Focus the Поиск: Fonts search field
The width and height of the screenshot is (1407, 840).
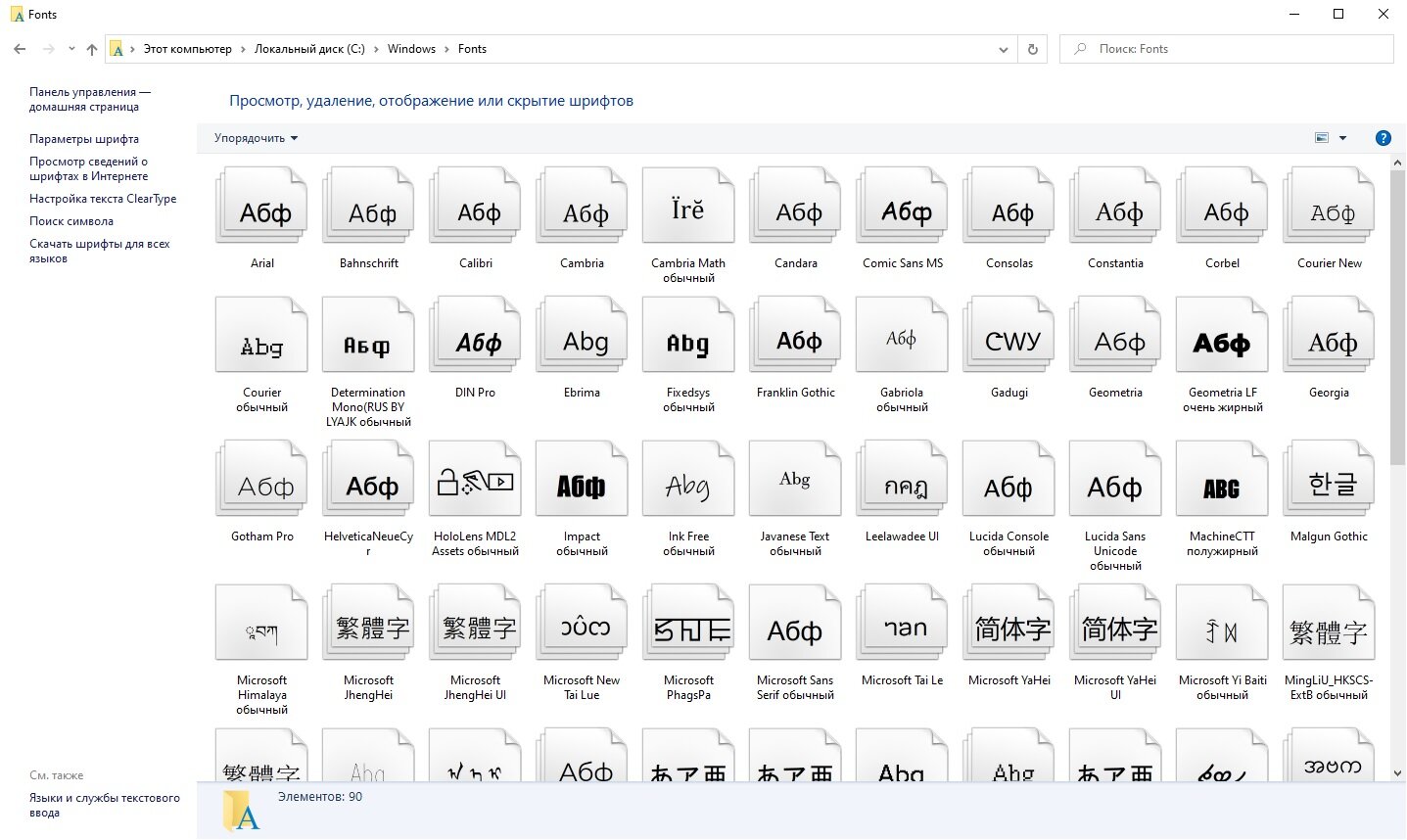(x=1226, y=49)
